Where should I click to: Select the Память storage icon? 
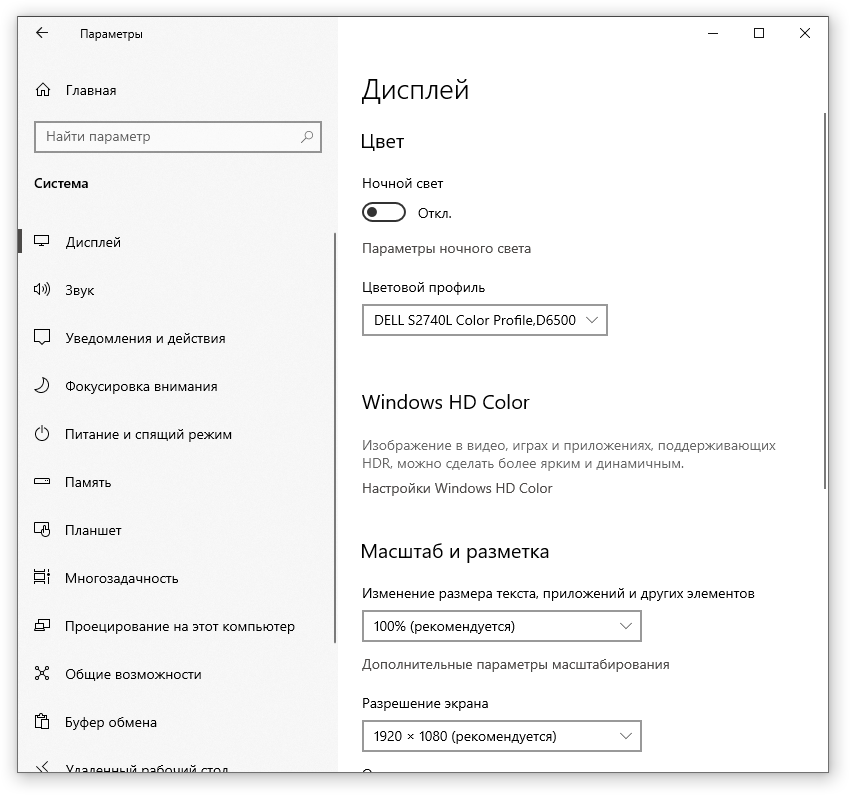click(42, 482)
